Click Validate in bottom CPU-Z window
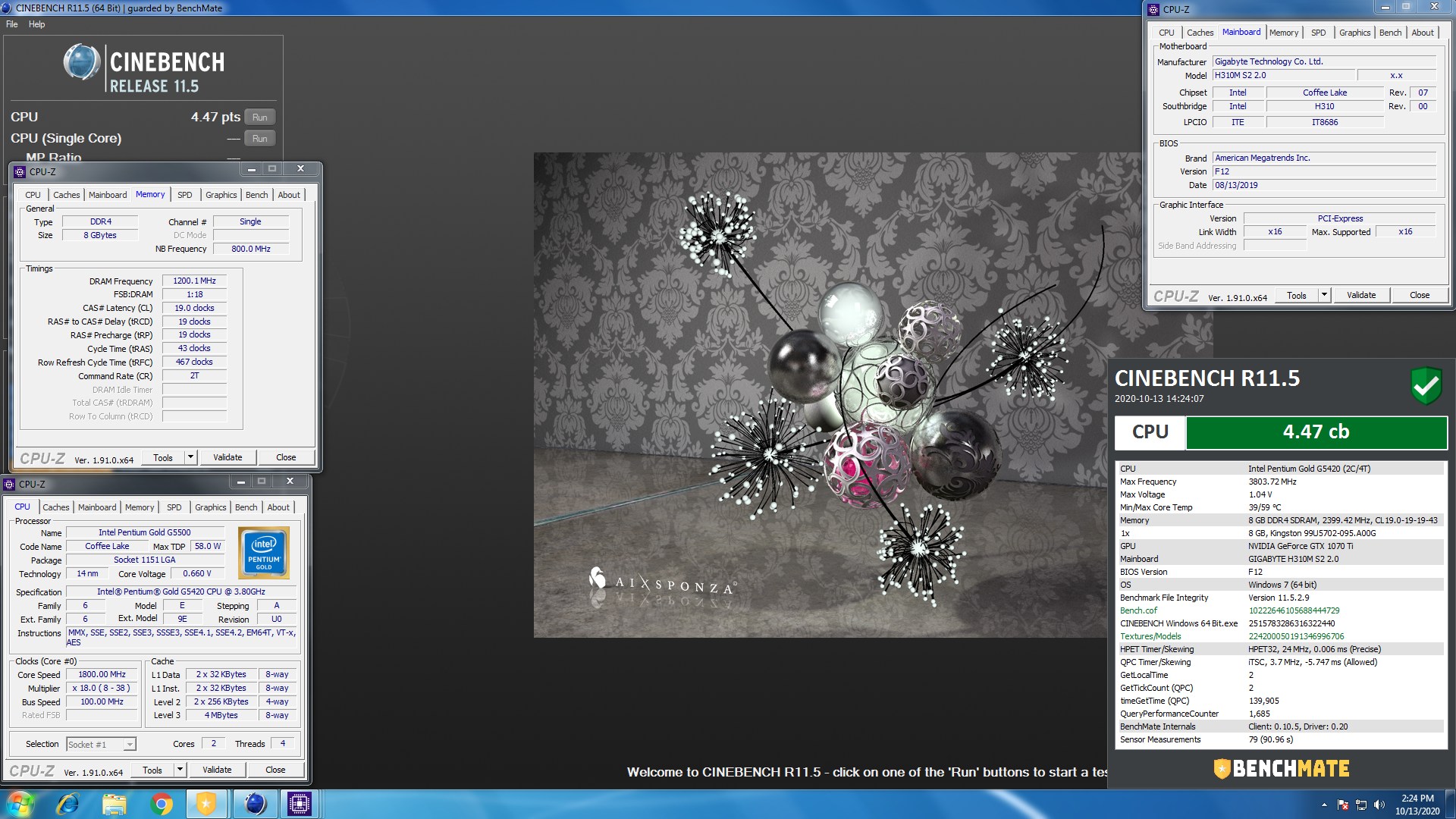This screenshot has width=1456, height=819. pyautogui.click(x=217, y=770)
